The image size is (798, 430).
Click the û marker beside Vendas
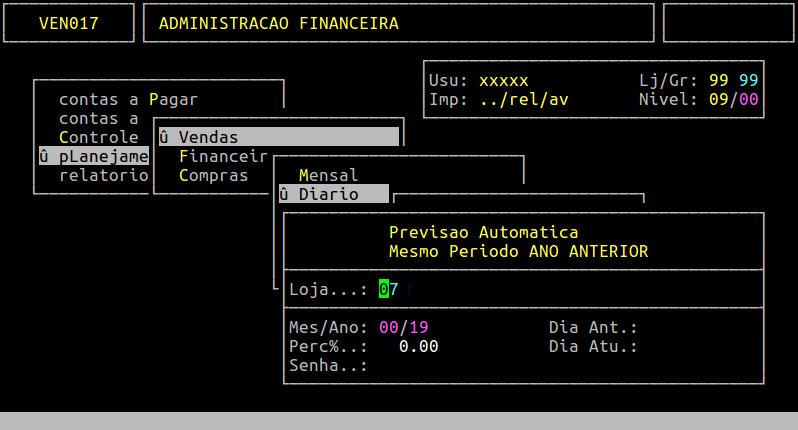(x=163, y=137)
